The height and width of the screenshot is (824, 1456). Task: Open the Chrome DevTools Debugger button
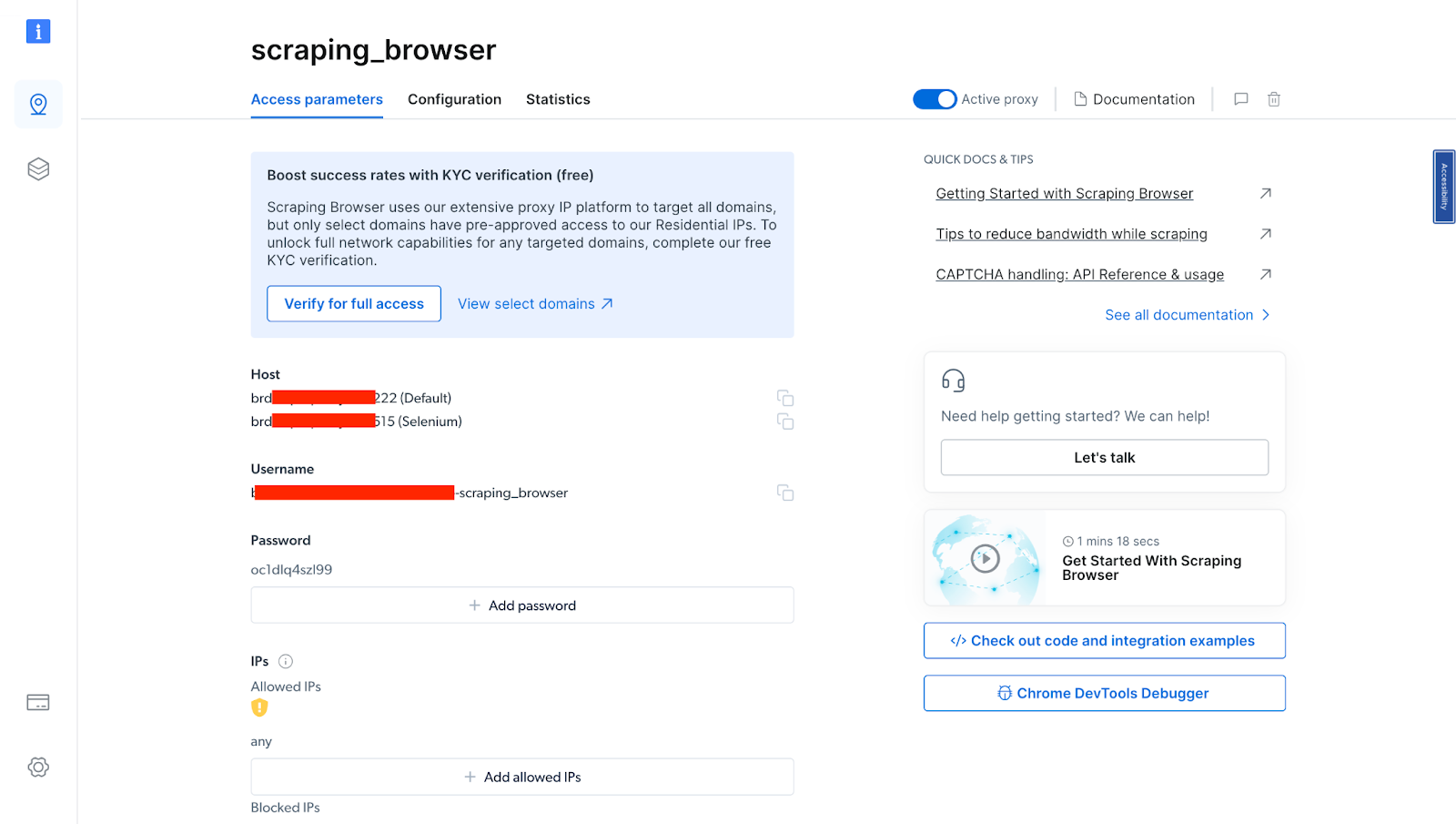tap(1105, 693)
